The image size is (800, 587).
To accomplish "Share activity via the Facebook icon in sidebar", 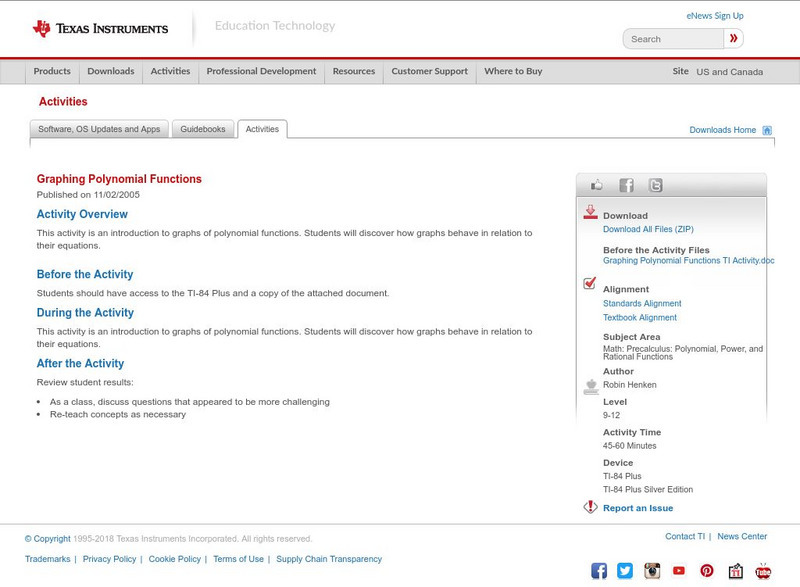I will (627, 185).
